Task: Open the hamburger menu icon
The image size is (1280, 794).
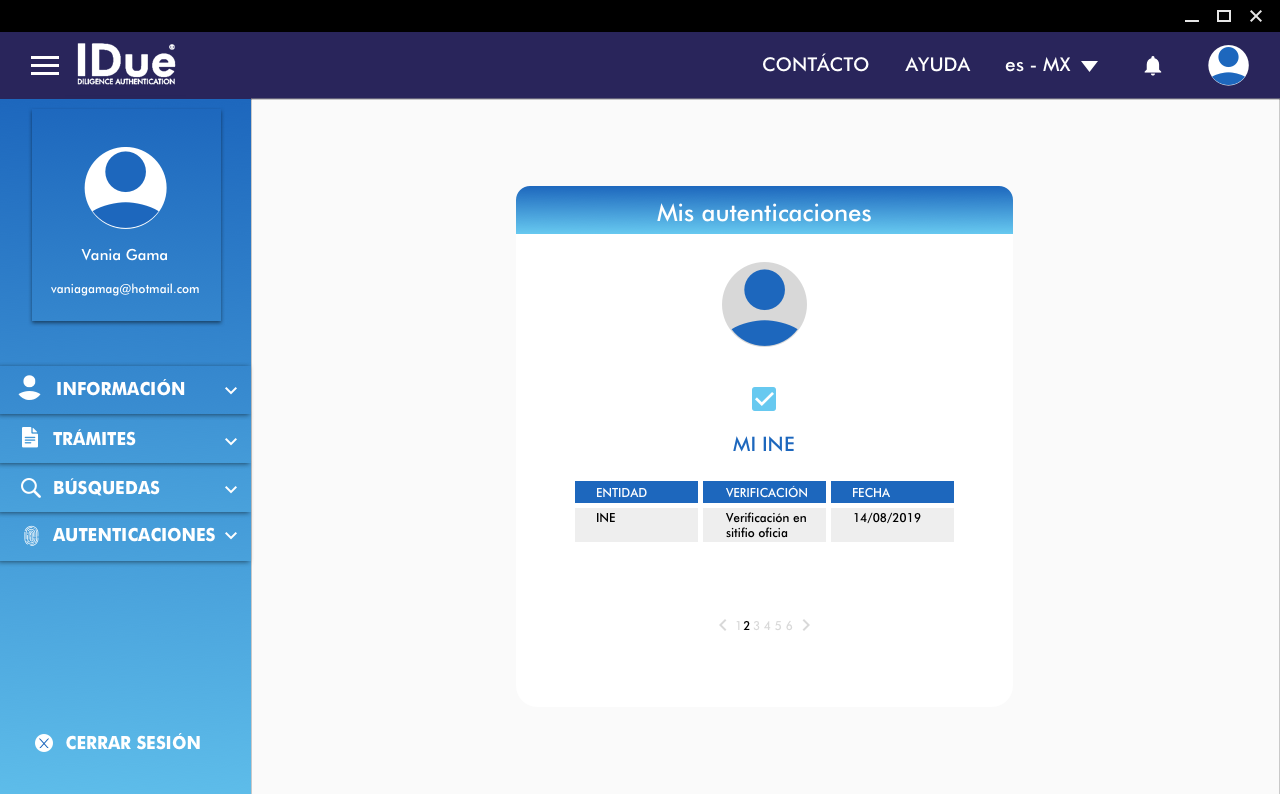Action: [x=45, y=66]
